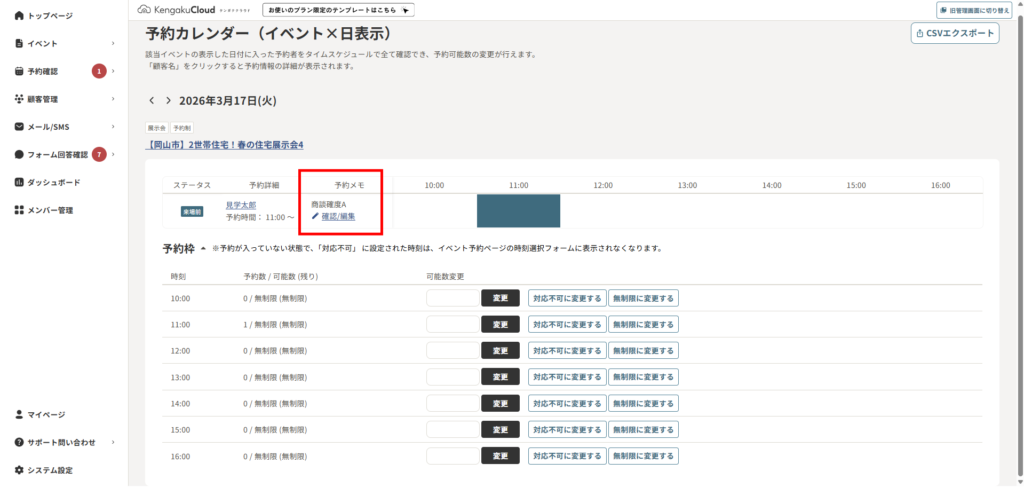The height and width of the screenshot is (487, 1024).
Task: Click the 11:00 reservation block on the timeline
Action: click(518, 210)
